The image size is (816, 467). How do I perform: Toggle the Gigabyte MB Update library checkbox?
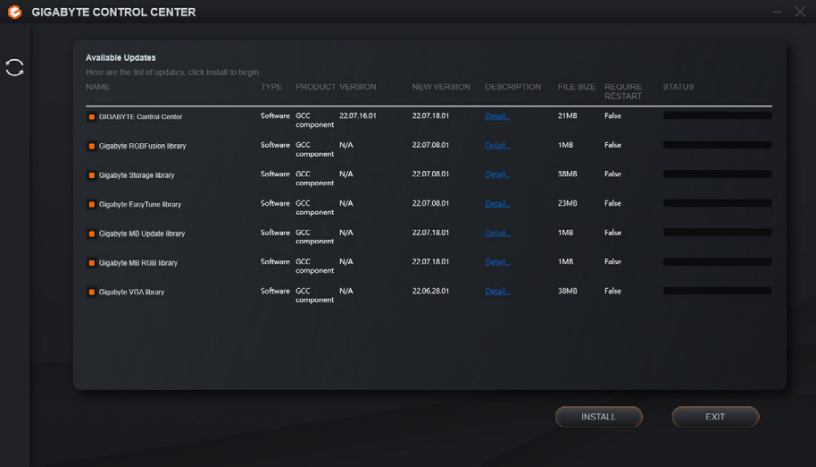point(92,233)
